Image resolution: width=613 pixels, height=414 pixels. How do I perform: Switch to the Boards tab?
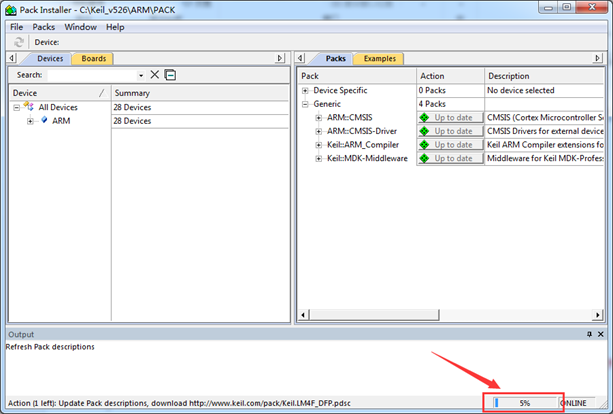tap(93, 59)
